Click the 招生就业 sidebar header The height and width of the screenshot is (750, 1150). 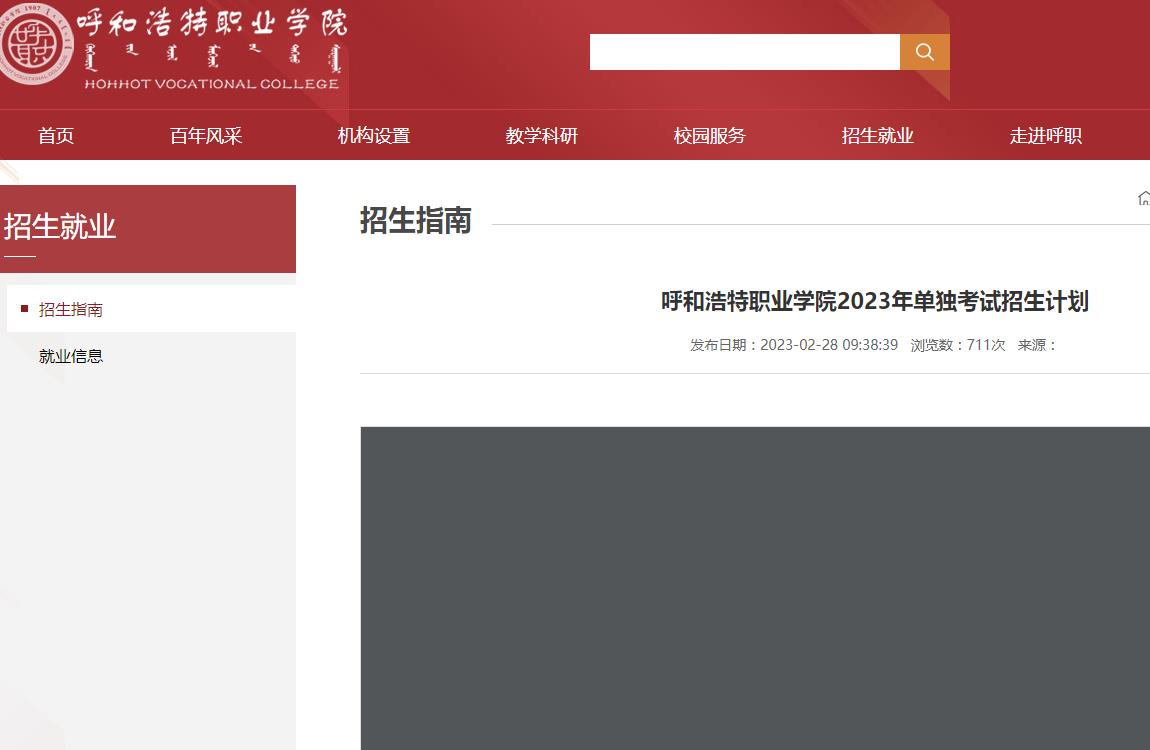click(147, 229)
